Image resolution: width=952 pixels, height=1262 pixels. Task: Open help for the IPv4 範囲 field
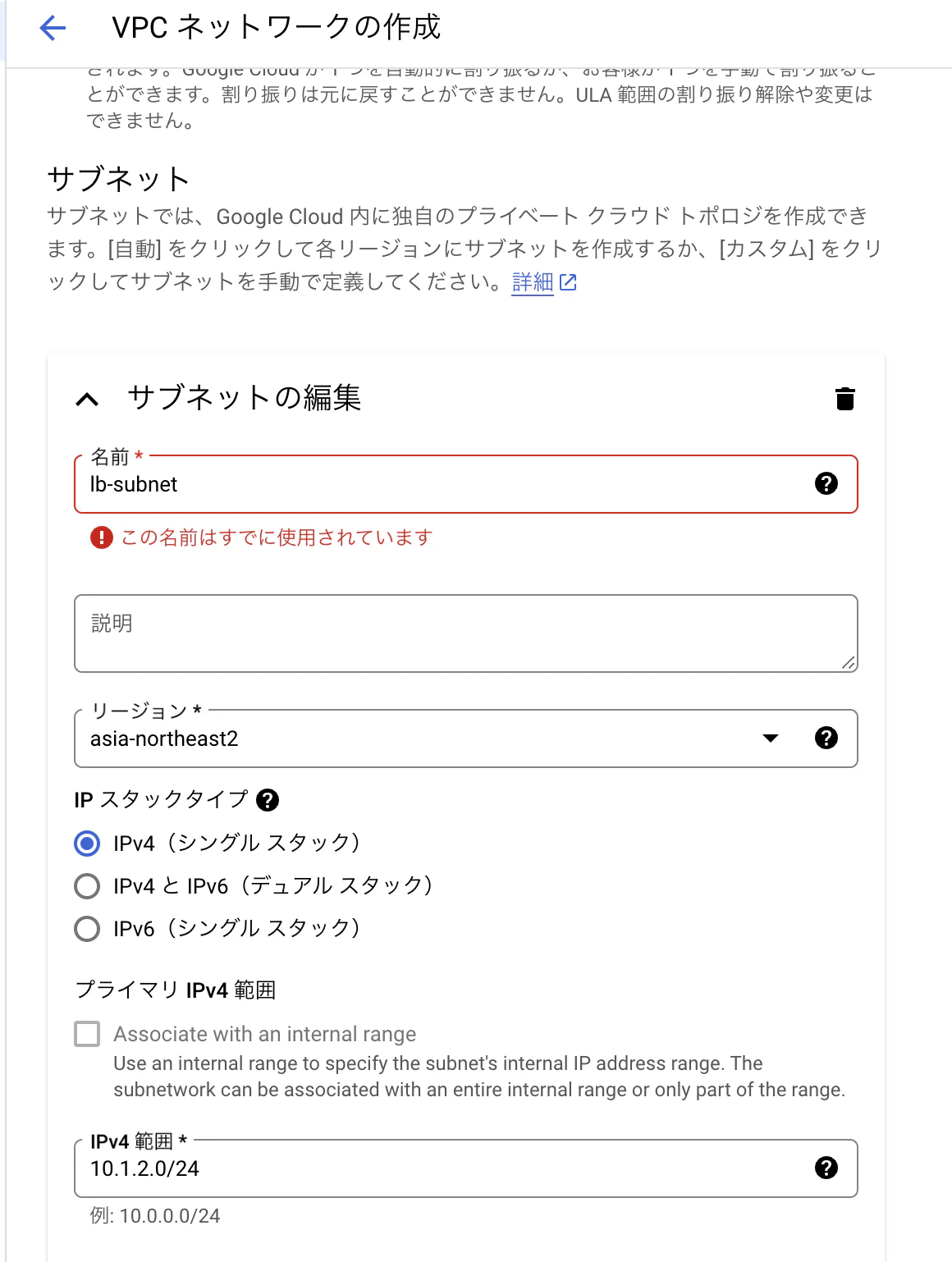click(x=826, y=1168)
